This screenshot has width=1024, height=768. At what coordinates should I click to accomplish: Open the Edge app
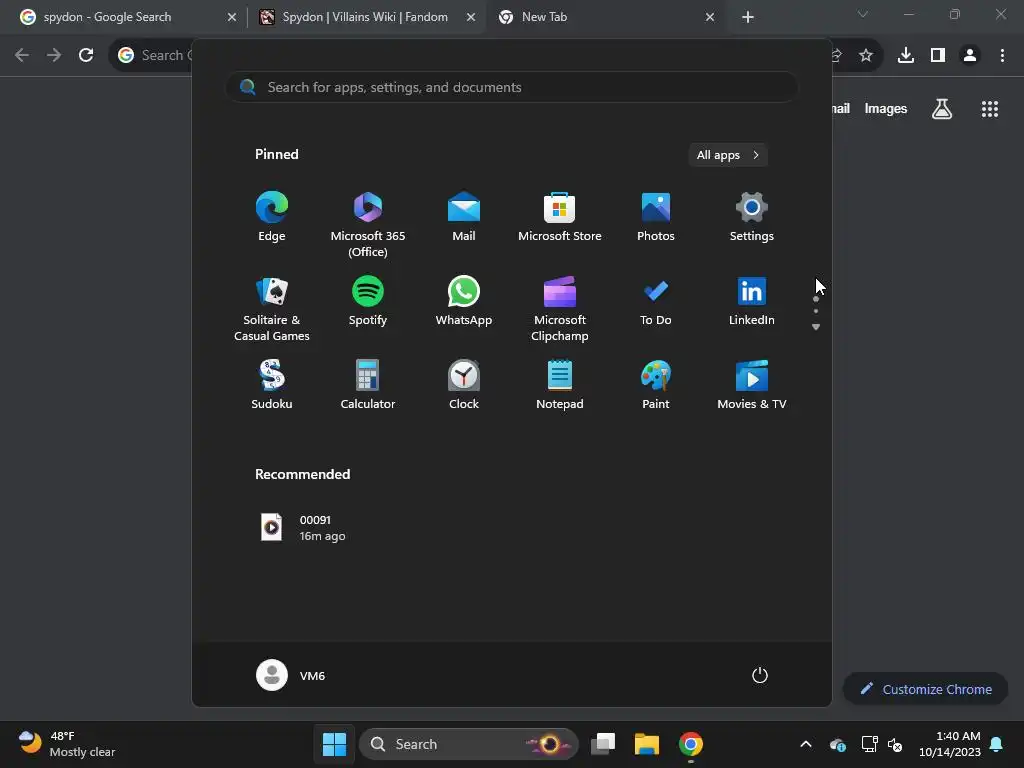pyautogui.click(x=272, y=217)
